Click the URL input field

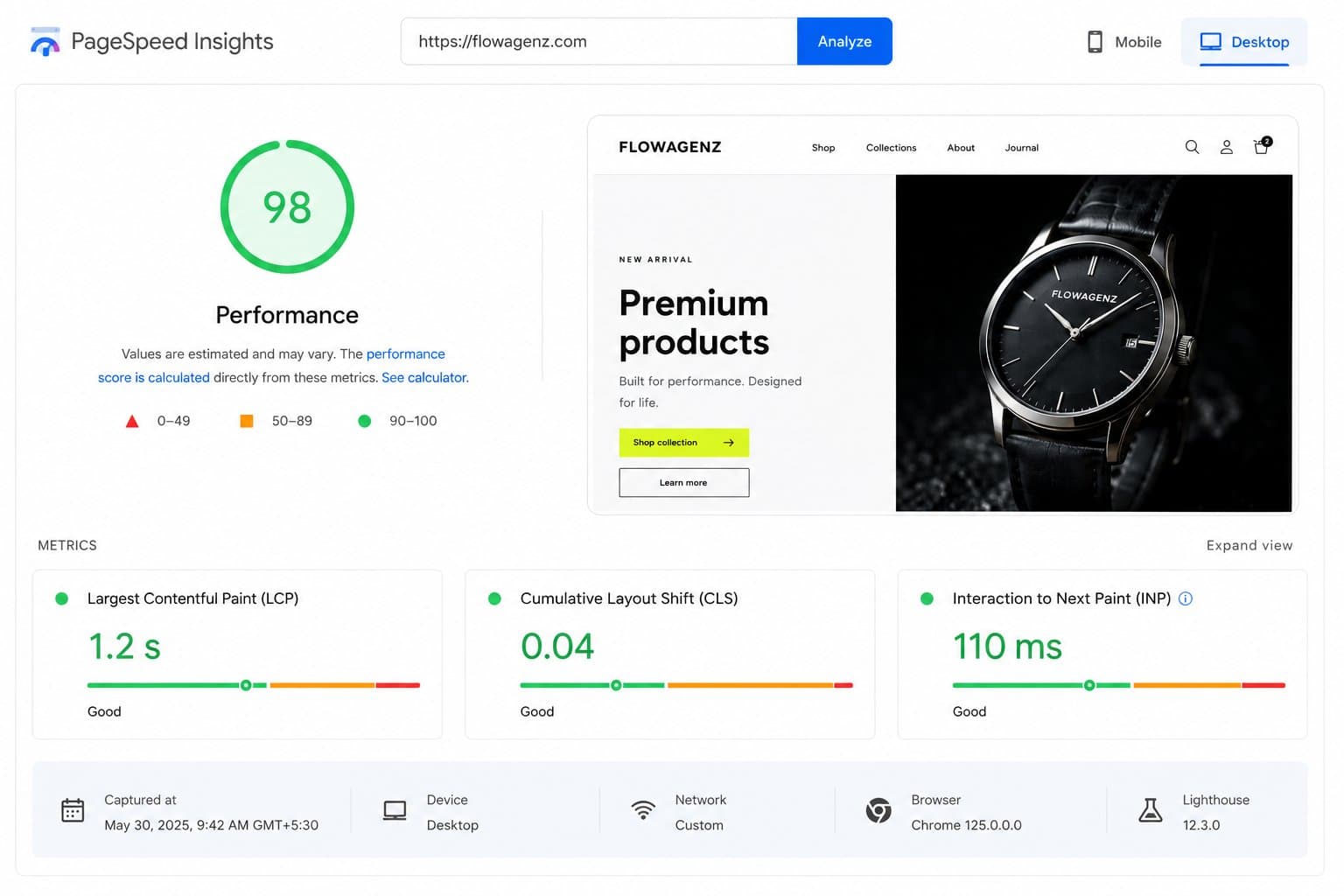pos(599,41)
